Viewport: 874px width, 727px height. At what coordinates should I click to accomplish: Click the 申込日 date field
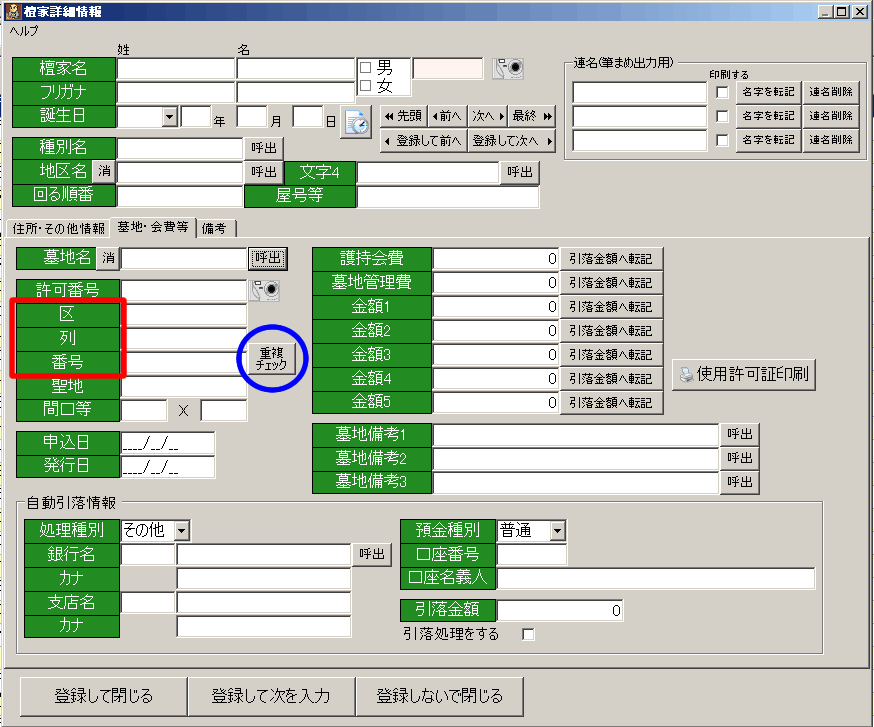[168, 443]
